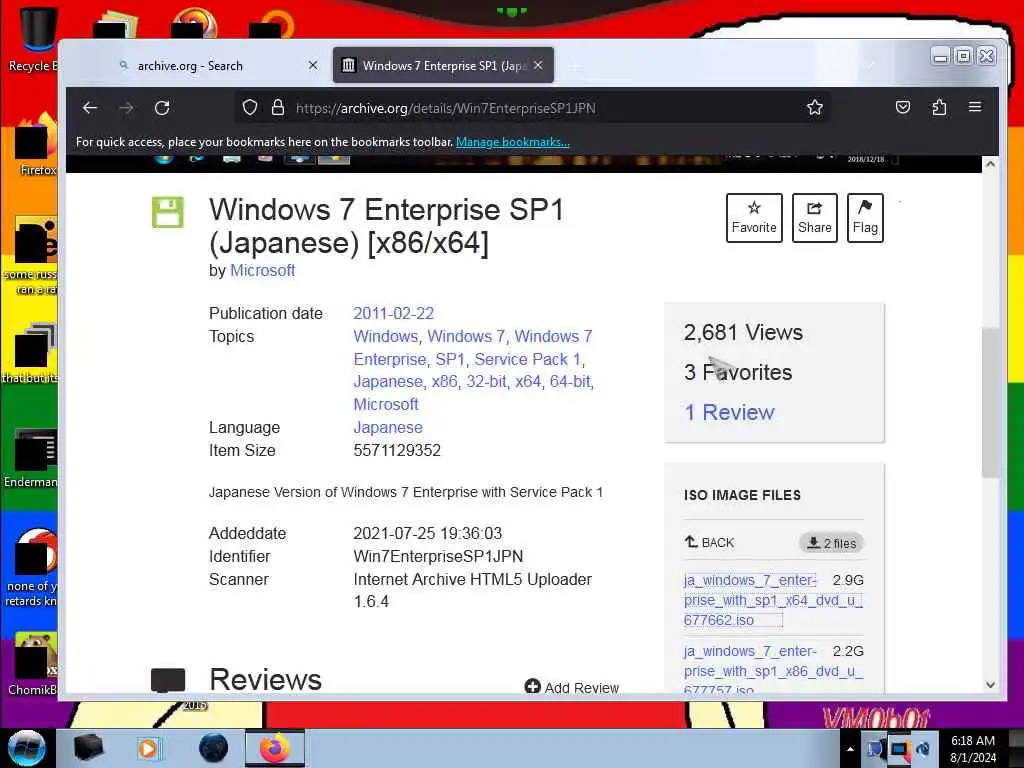
Task: Click the URL address bar
Action: click(x=532, y=108)
